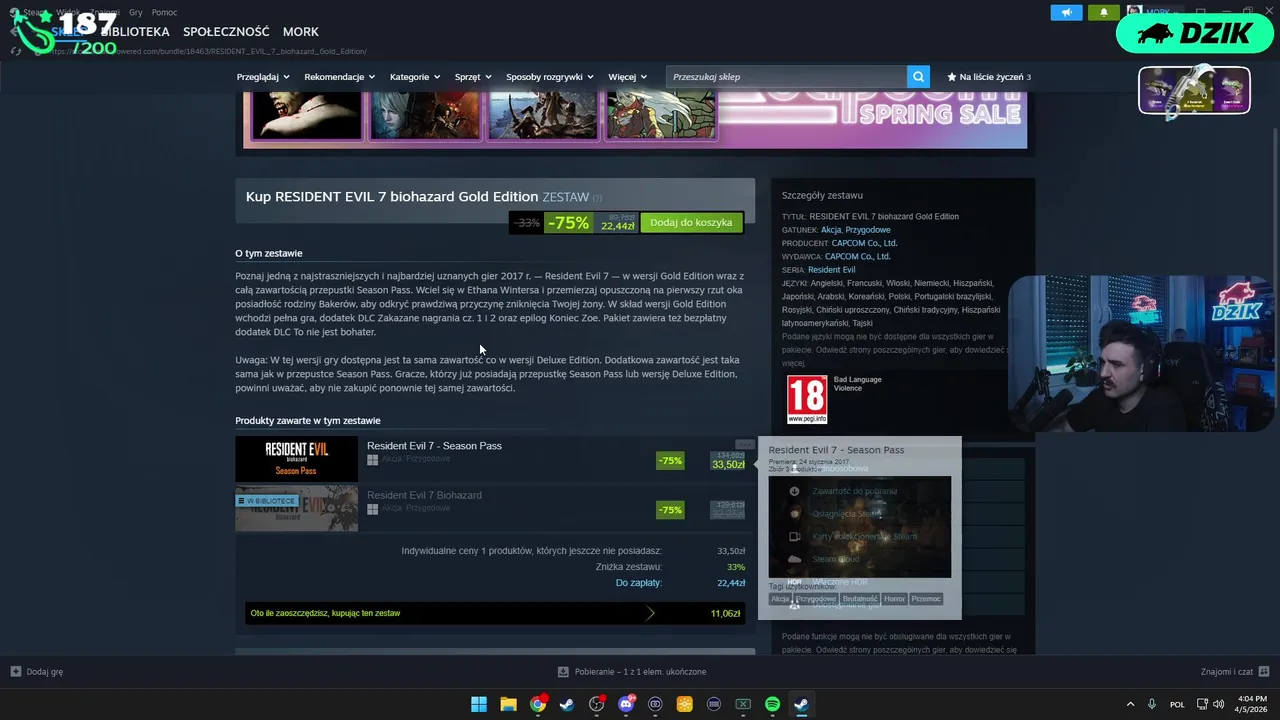Open the Resident Evil 7 Season Pass thumbnail
Image resolution: width=1280 pixels, height=720 pixels.
pos(296,459)
